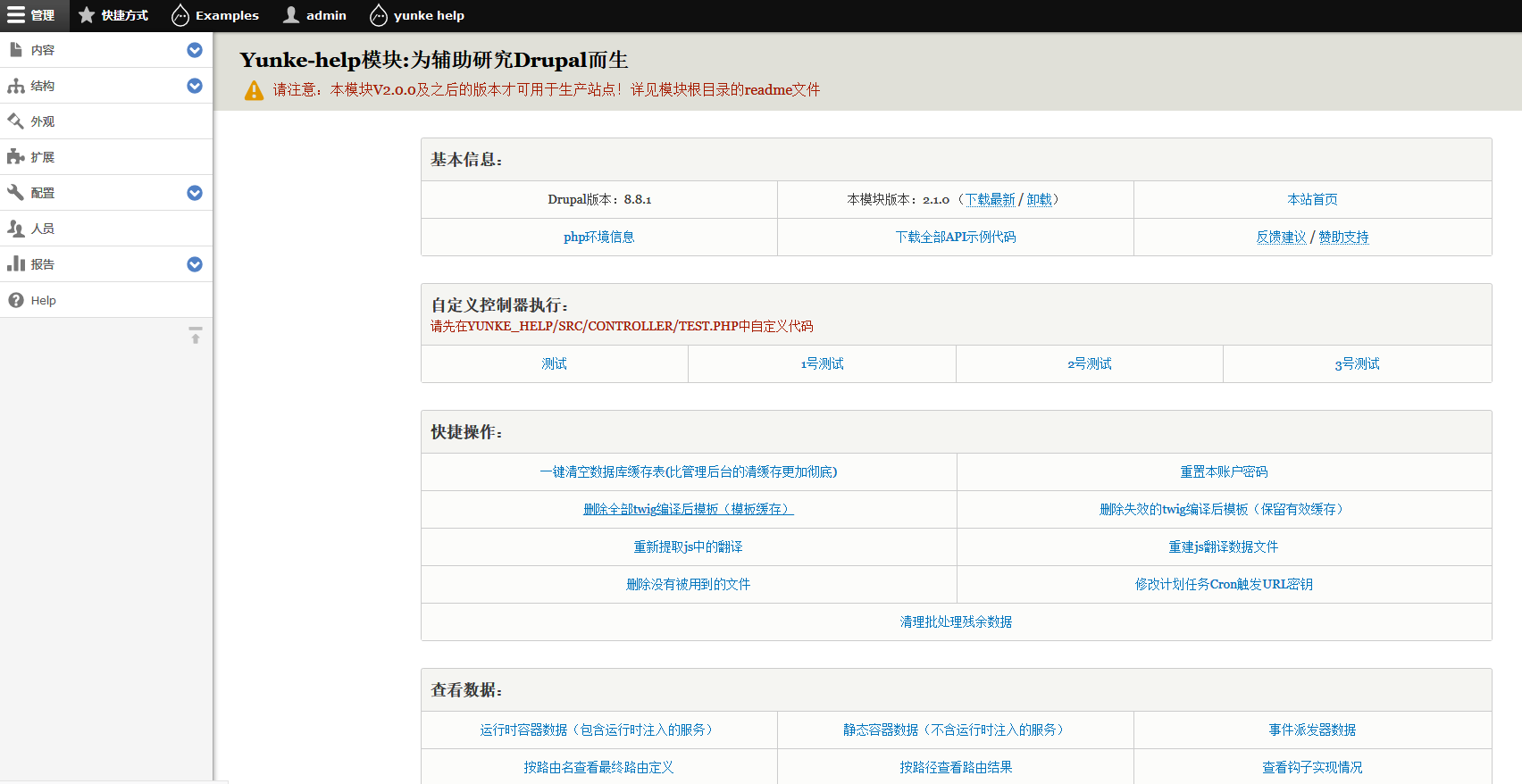
Task: Open 运行时容器数据 link
Action: point(598,730)
